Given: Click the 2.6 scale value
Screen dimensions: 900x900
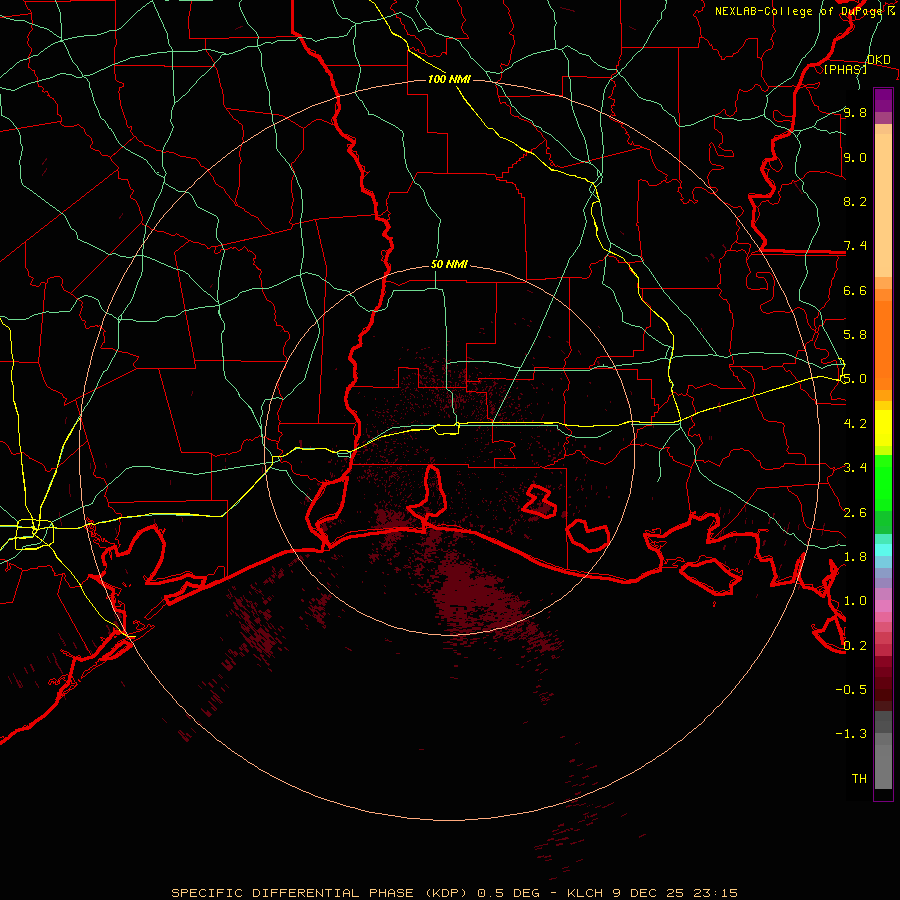Looking at the screenshot, I should (855, 513).
